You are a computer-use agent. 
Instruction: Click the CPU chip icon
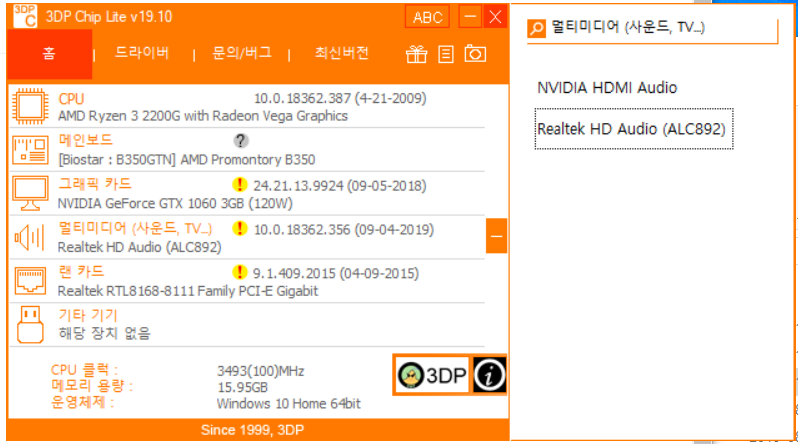pyautogui.click(x=31, y=106)
